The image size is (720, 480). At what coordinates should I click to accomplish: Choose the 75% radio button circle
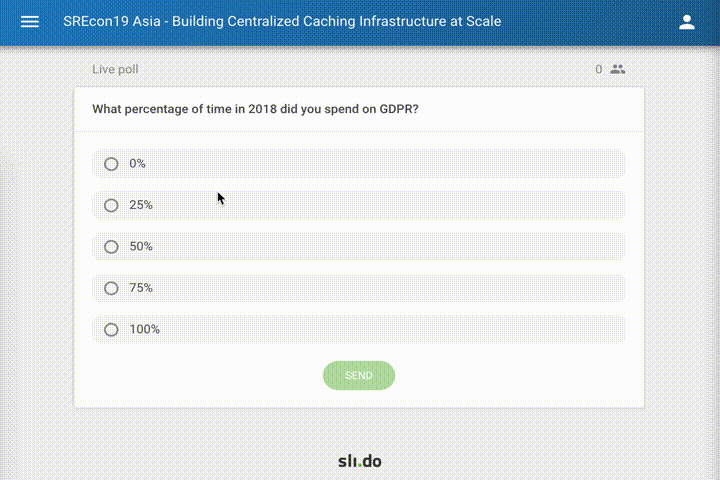[x=111, y=288]
